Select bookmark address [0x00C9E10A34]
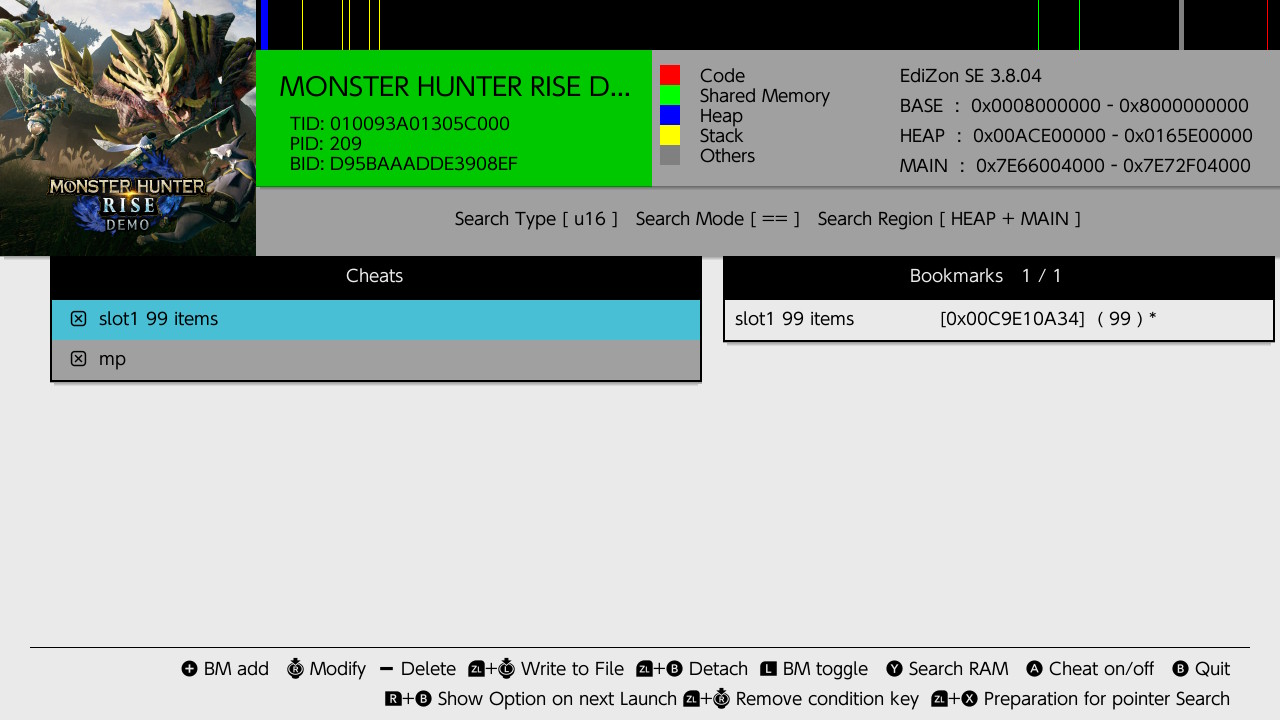This screenshot has width=1280, height=720. (1012, 319)
